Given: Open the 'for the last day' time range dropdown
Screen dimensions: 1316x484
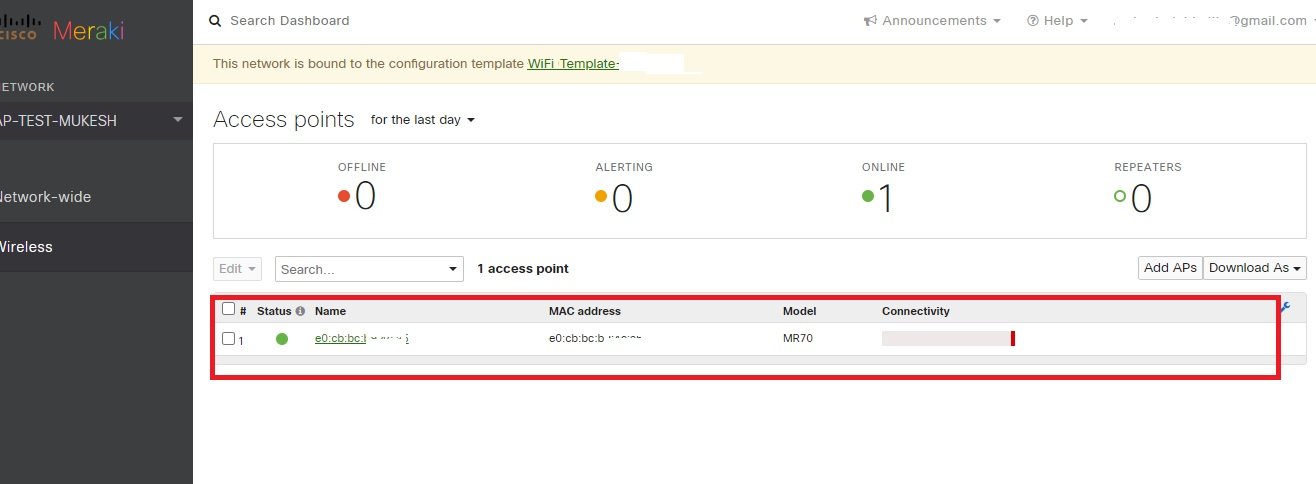Looking at the screenshot, I should point(422,120).
